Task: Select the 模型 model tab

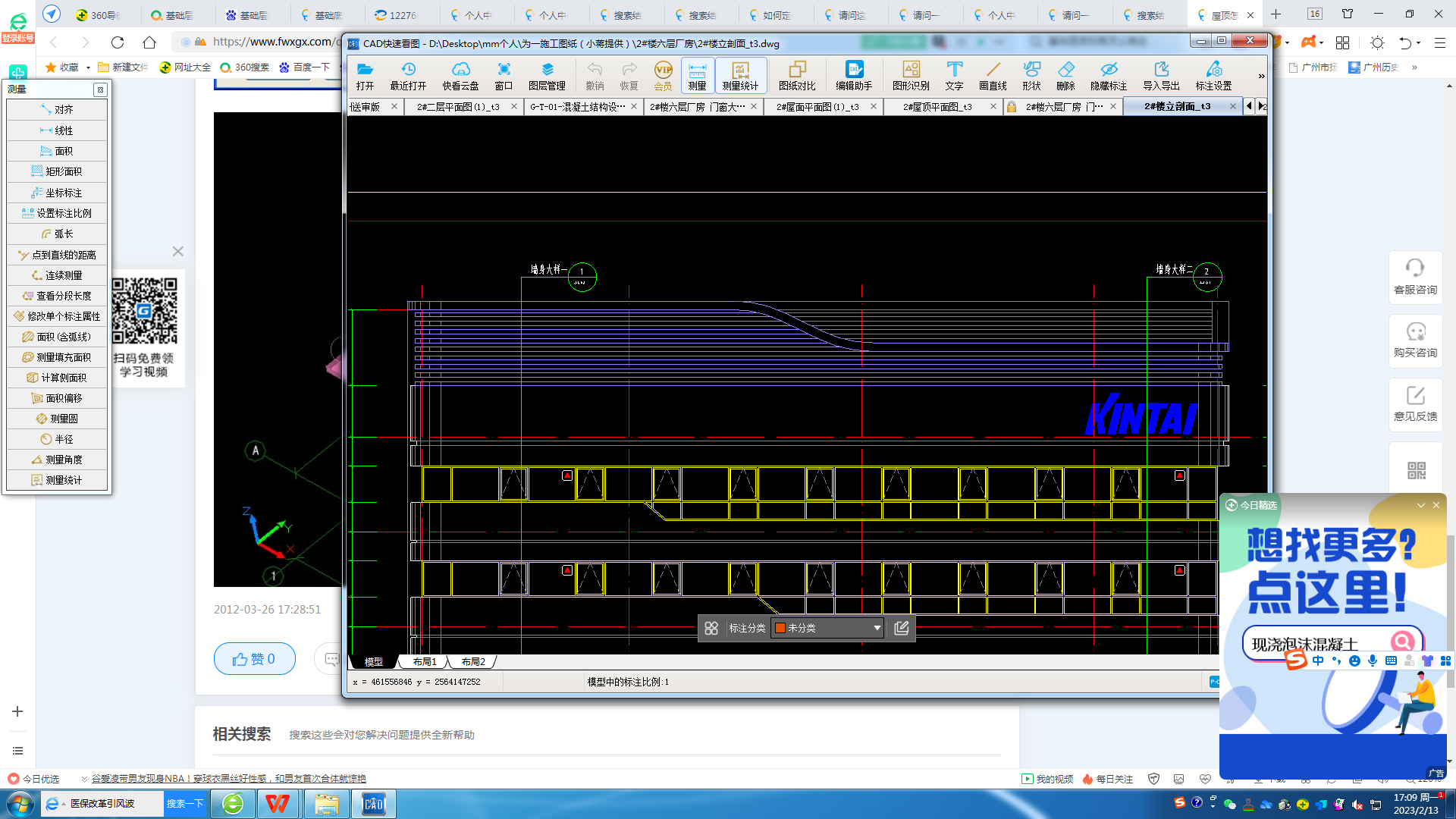Action: click(x=373, y=662)
